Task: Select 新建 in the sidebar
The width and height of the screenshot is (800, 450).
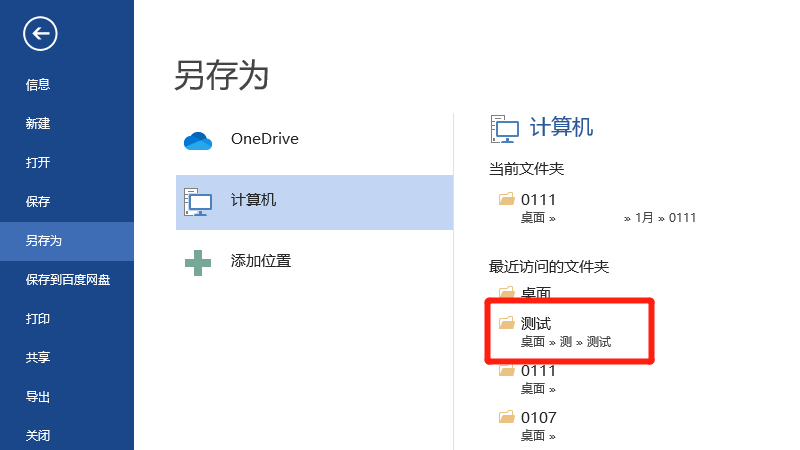Action: [x=38, y=124]
